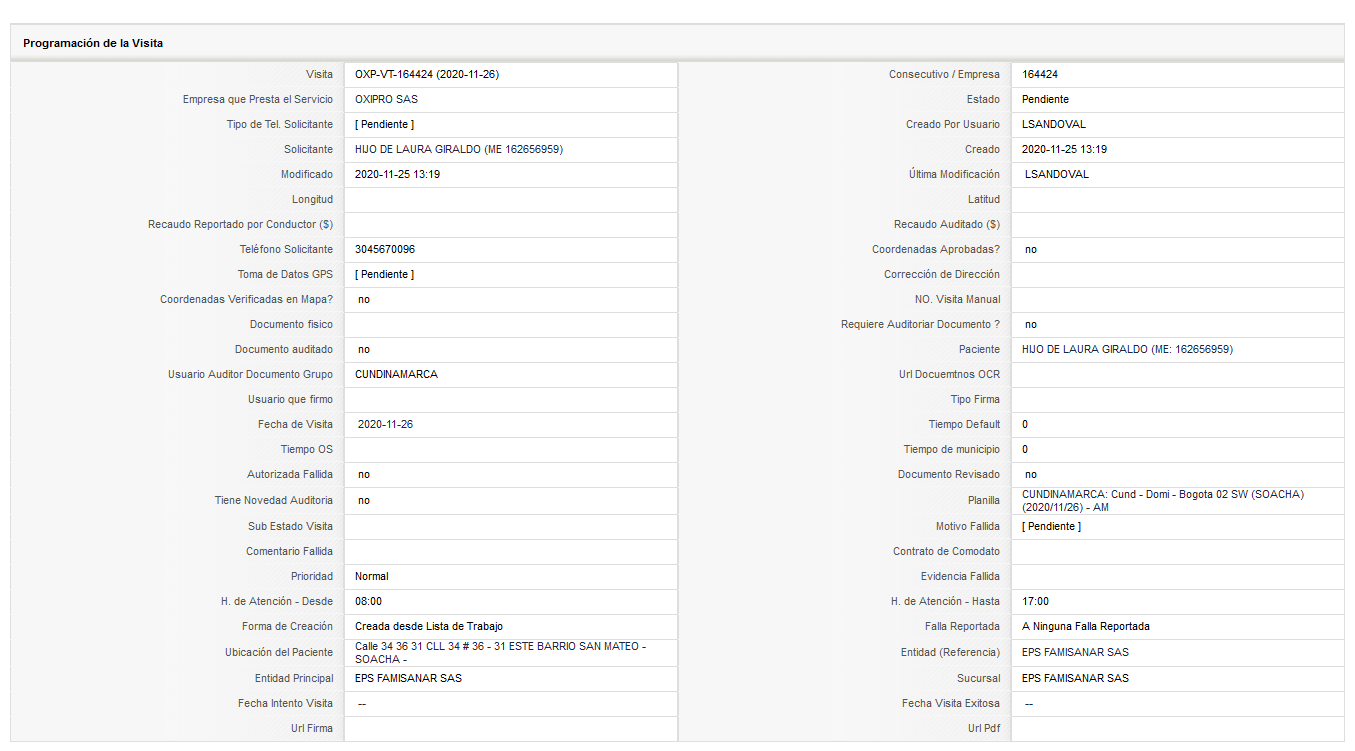Click the Creado Por Usuario value LSANDOVAL
This screenshot has width=1355, height=751.
pos(1054,125)
